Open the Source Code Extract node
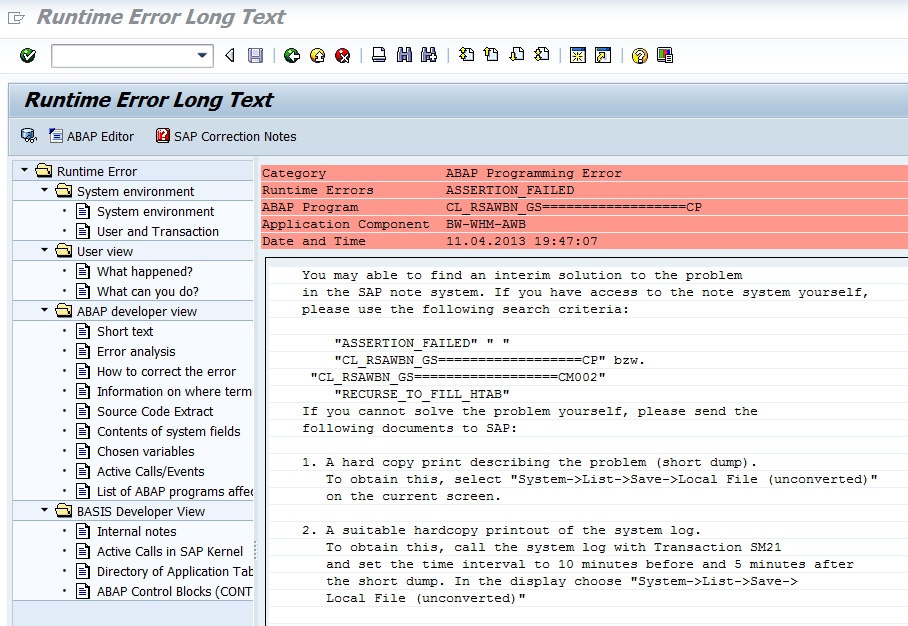 155,412
